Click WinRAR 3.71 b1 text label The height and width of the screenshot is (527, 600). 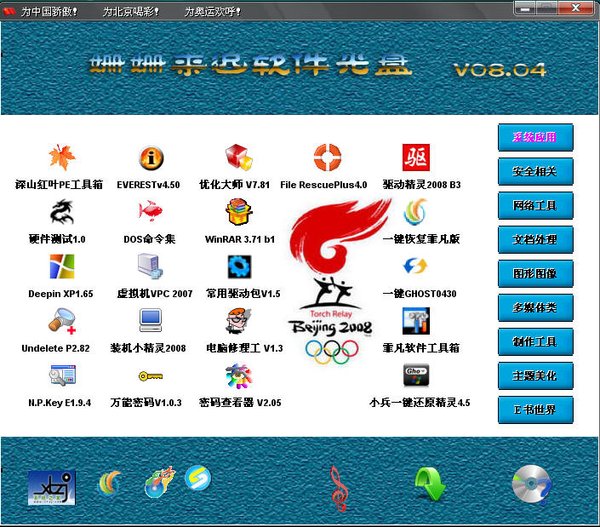(240, 240)
